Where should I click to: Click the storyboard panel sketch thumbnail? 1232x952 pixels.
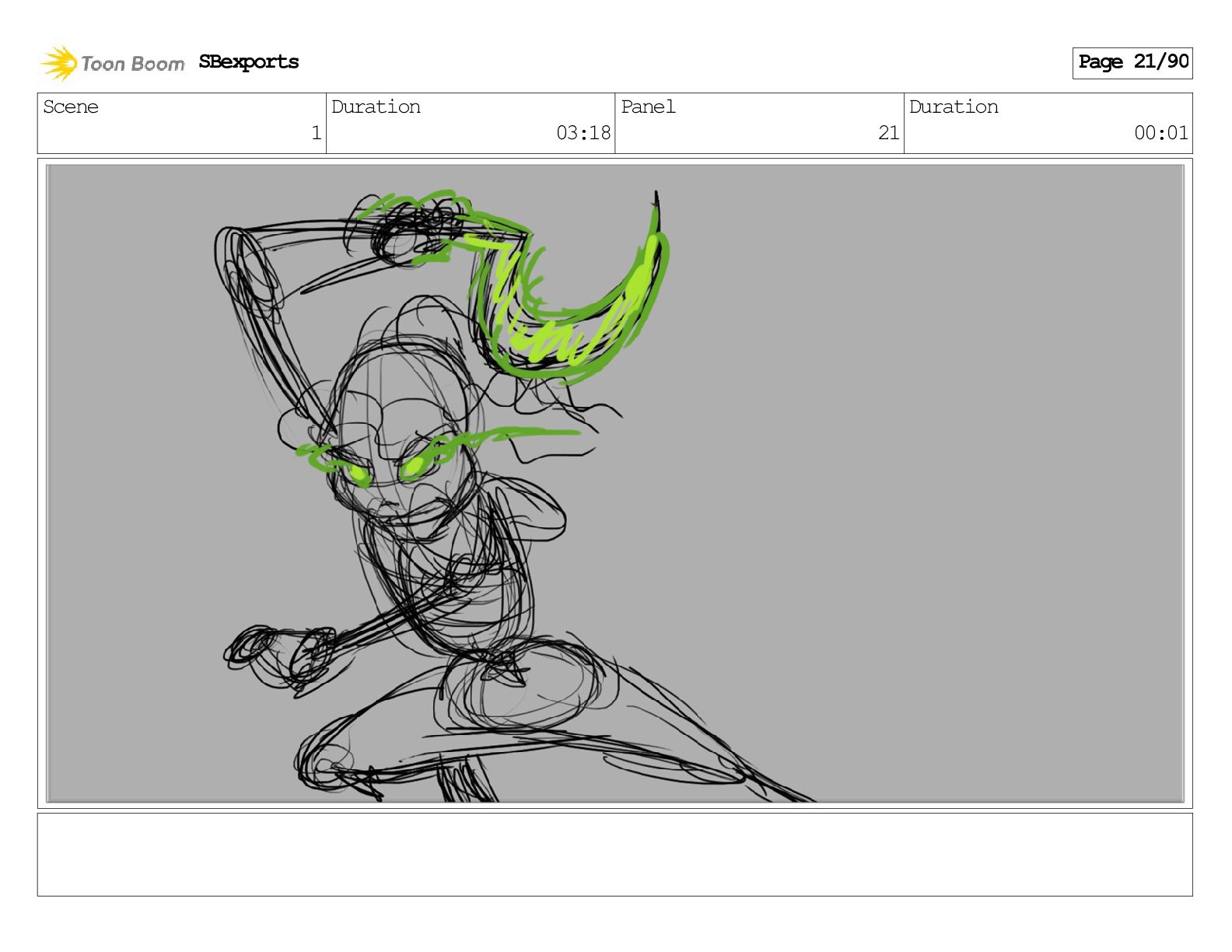point(615,483)
